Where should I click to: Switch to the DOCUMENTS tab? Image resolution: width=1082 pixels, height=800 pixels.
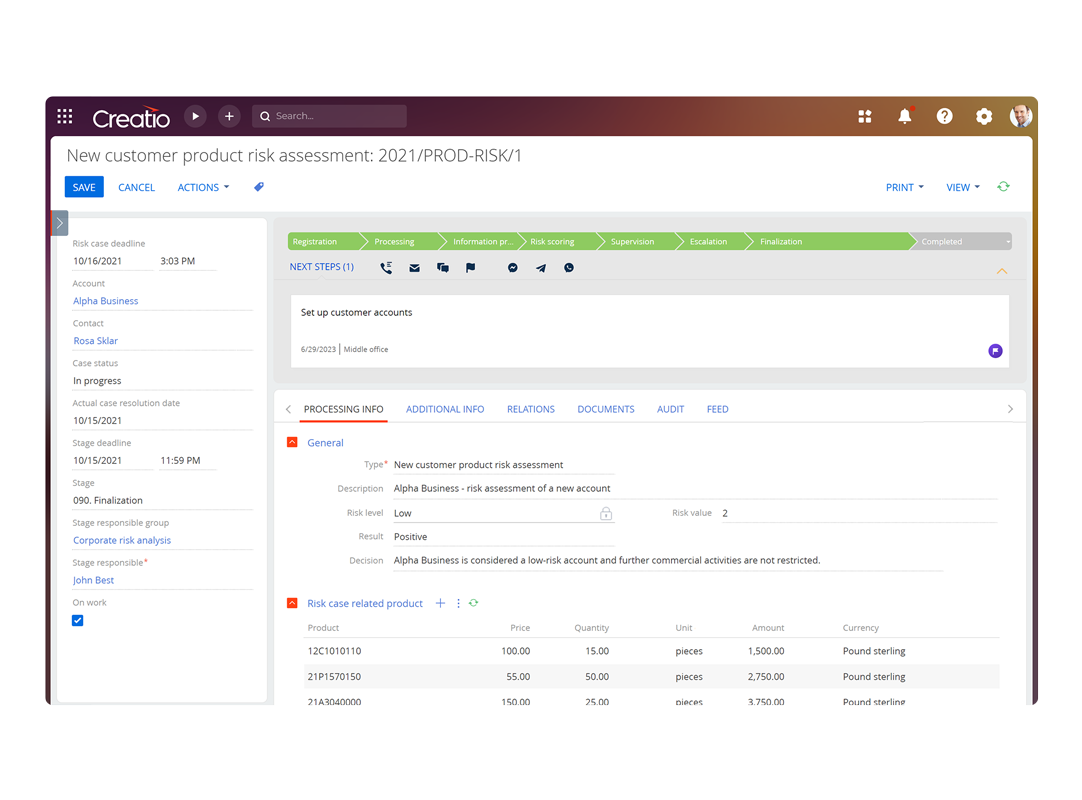pos(606,409)
